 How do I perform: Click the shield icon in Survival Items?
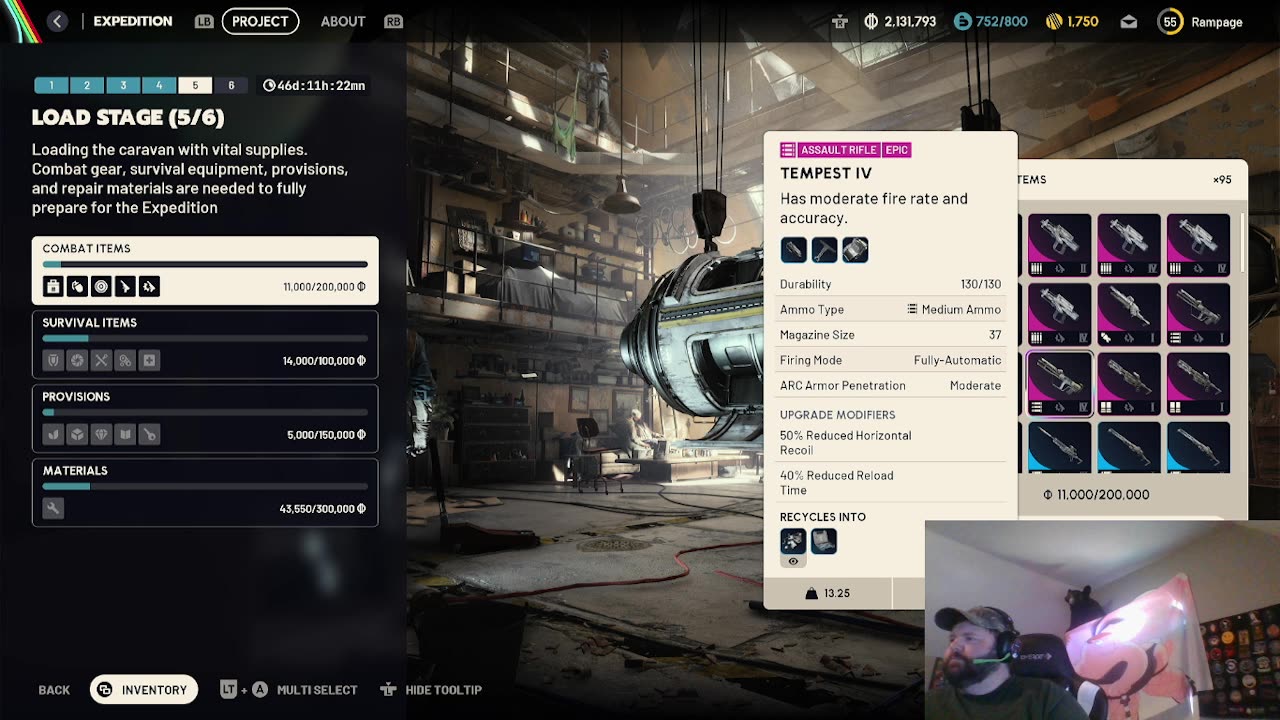point(53,361)
